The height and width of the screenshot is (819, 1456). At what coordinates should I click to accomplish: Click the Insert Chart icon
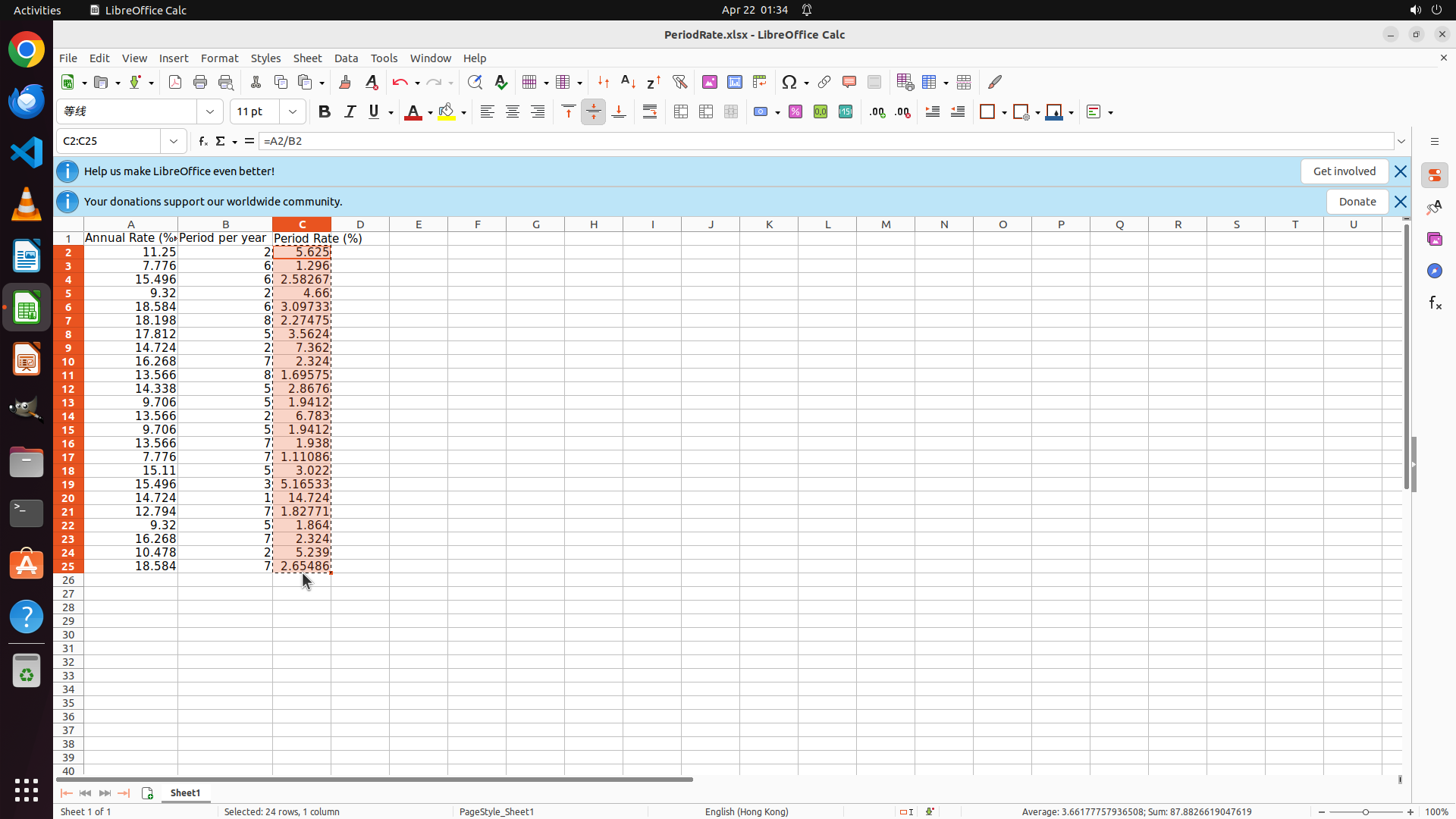tap(734, 82)
